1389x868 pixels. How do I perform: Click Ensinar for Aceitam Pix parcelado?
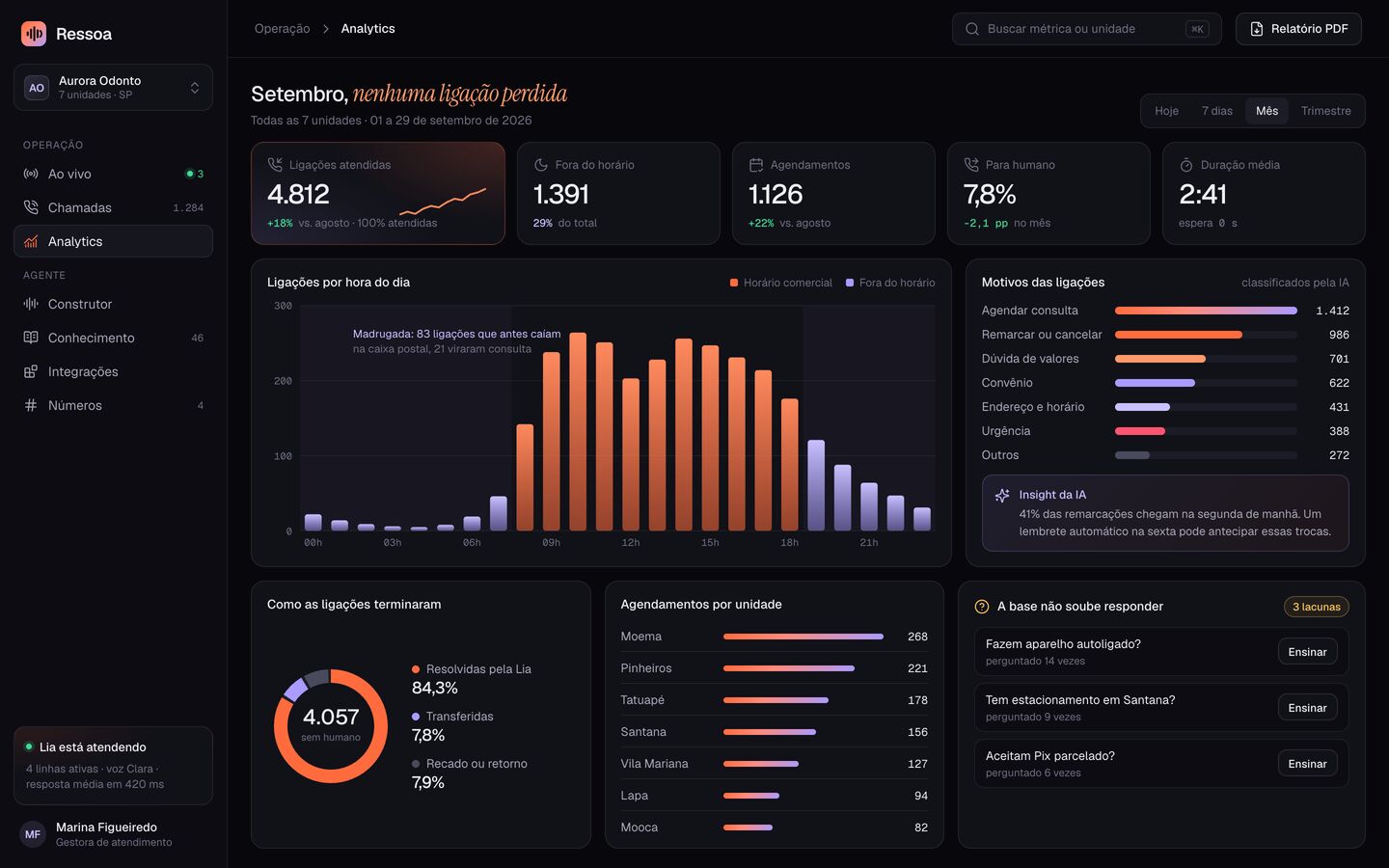click(1307, 764)
